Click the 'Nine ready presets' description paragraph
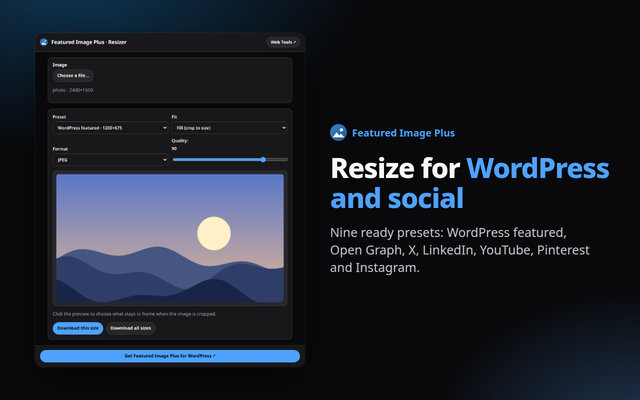Screen dimensions: 640x400 [460, 250]
